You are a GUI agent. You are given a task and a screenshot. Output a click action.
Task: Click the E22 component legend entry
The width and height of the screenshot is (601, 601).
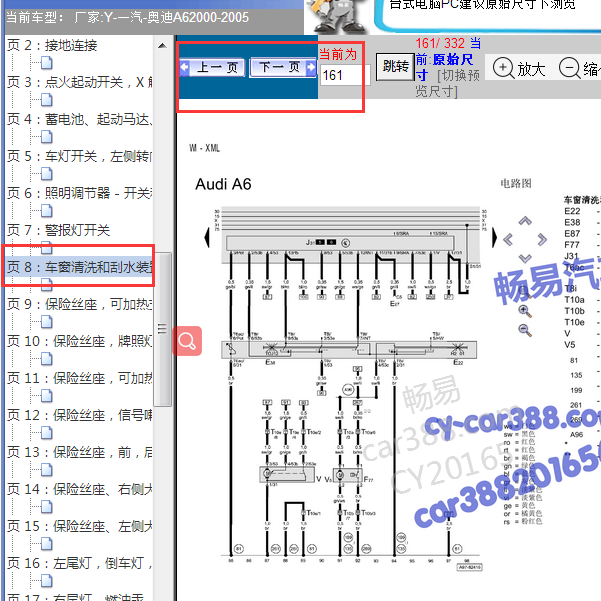[x=572, y=211]
